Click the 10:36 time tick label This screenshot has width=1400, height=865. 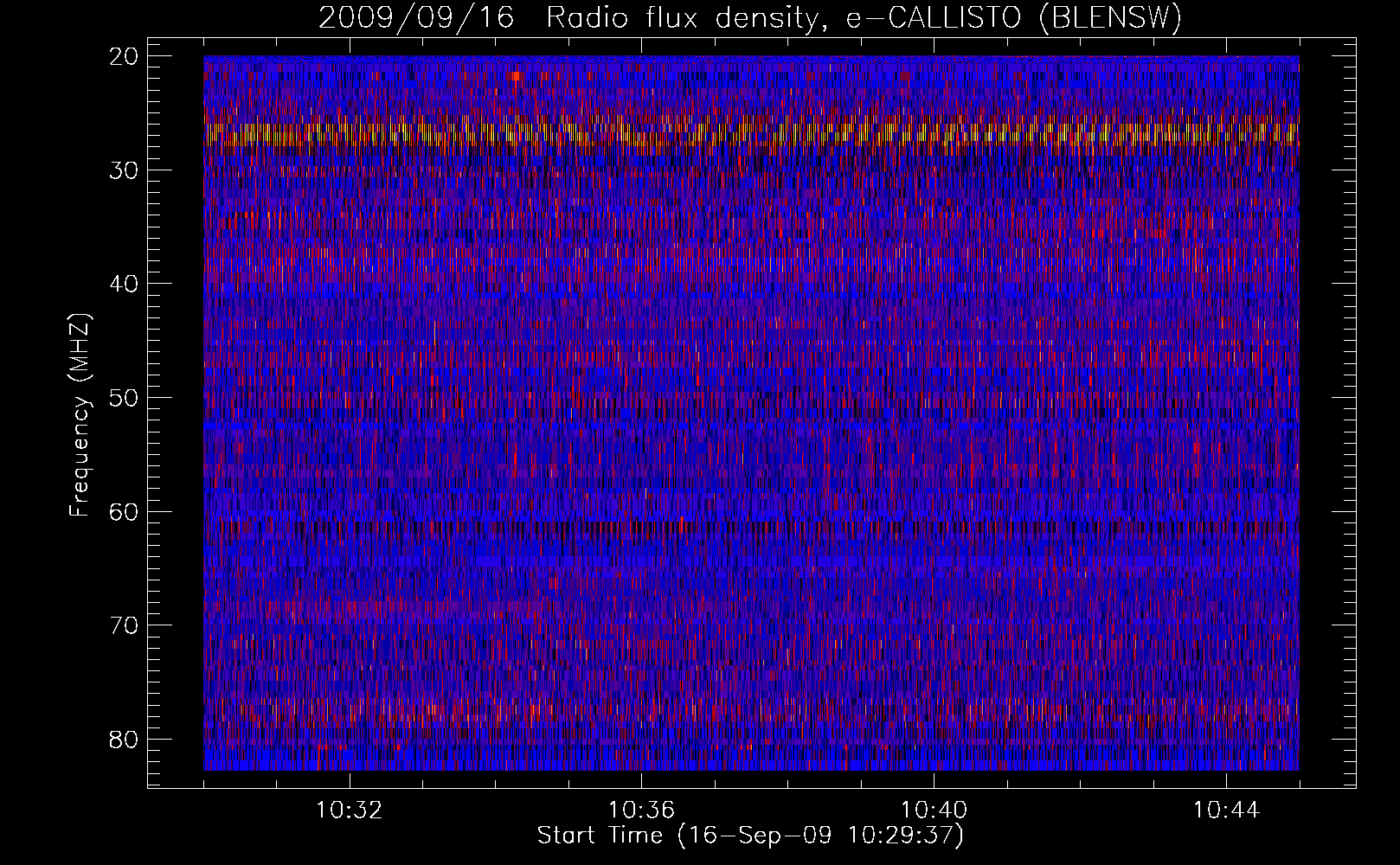click(x=641, y=811)
